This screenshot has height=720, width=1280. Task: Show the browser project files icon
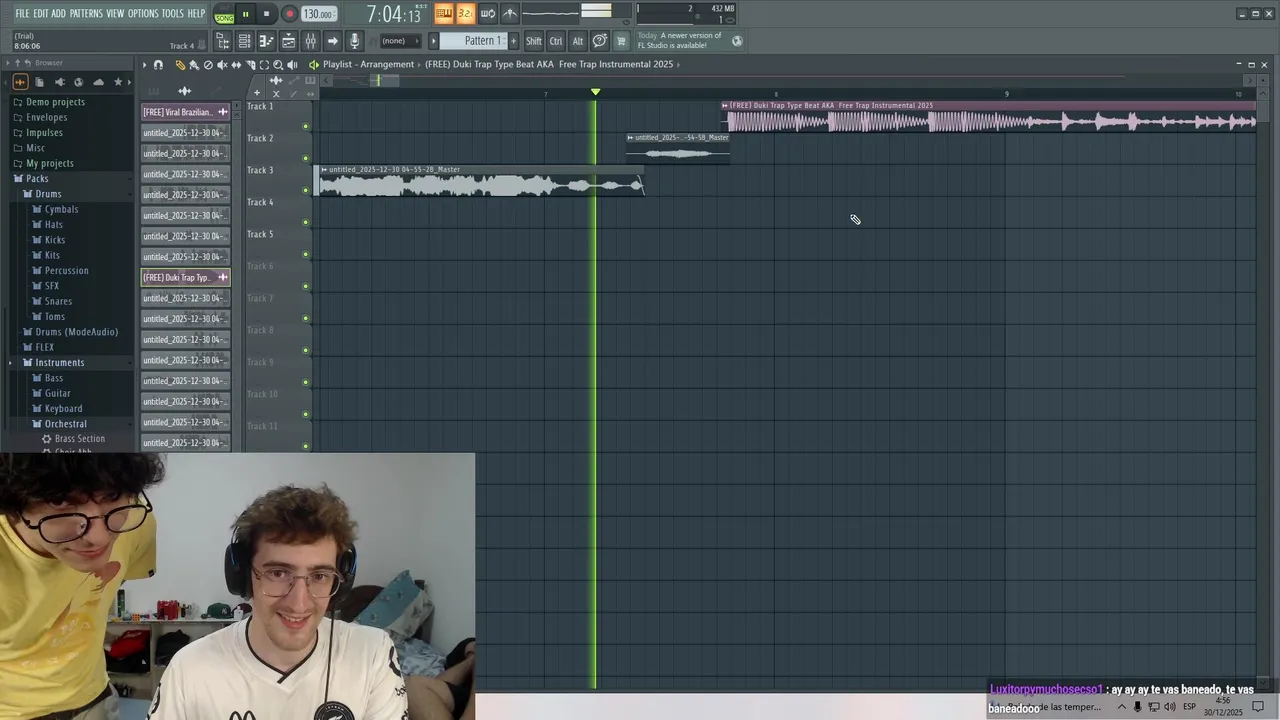tap(40, 82)
